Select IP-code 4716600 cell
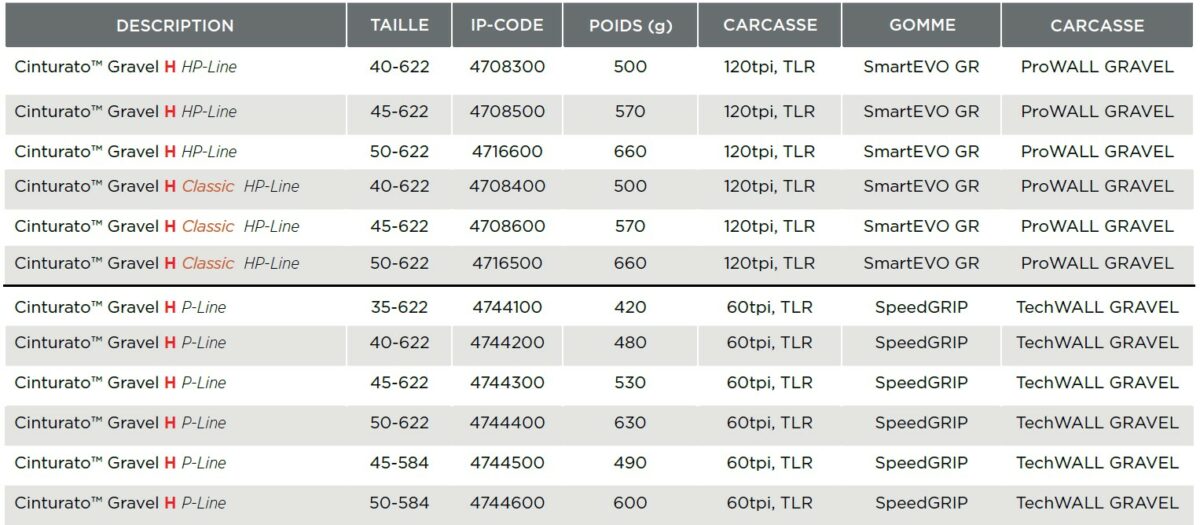Viewport: 1200px width, 525px height. (508, 151)
